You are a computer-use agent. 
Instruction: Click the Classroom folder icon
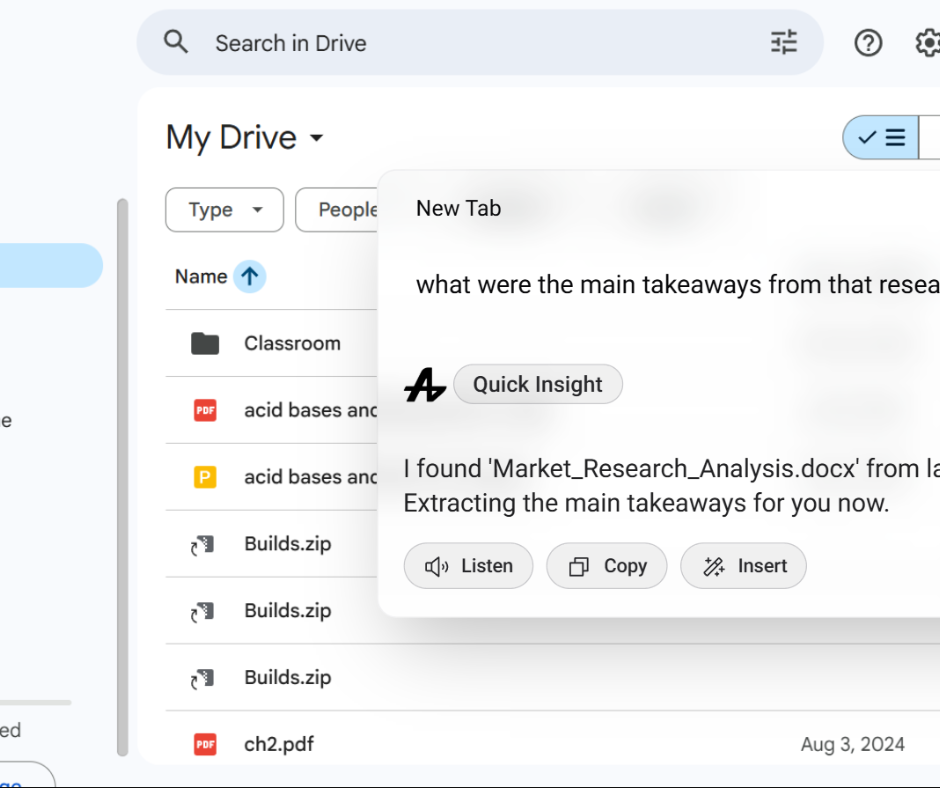[x=205, y=343]
